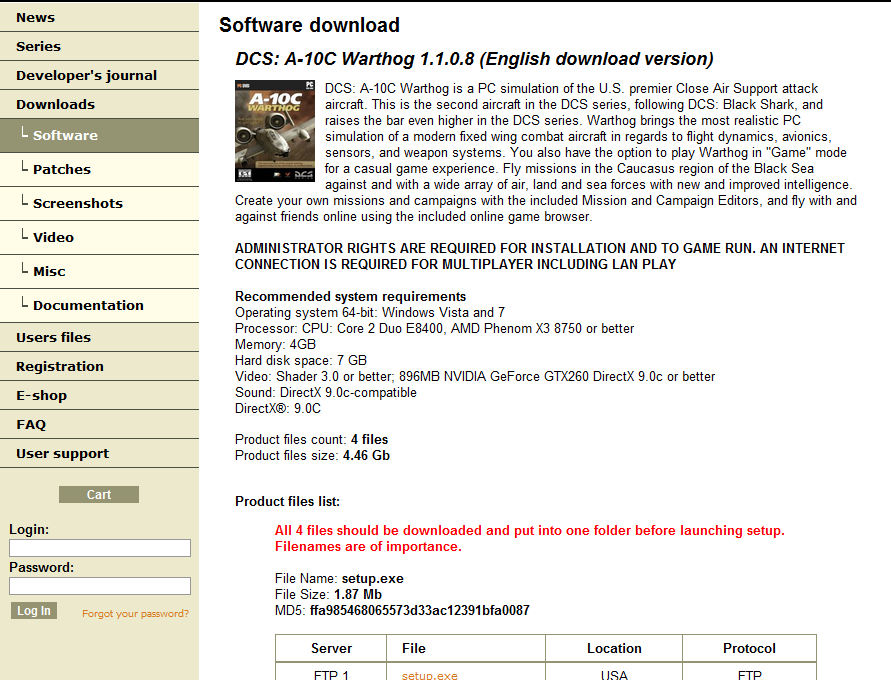Open the Screenshots submenu item

(x=99, y=203)
